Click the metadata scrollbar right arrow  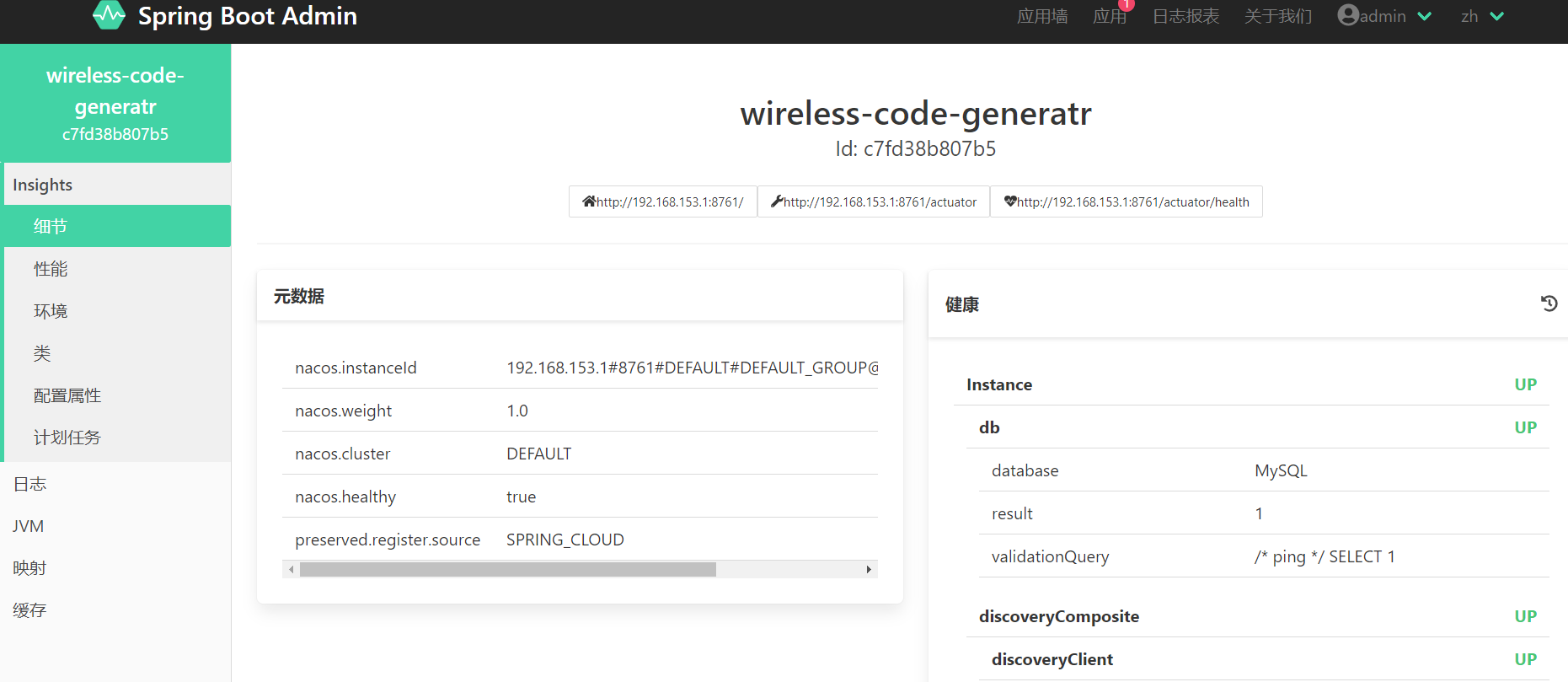869,570
